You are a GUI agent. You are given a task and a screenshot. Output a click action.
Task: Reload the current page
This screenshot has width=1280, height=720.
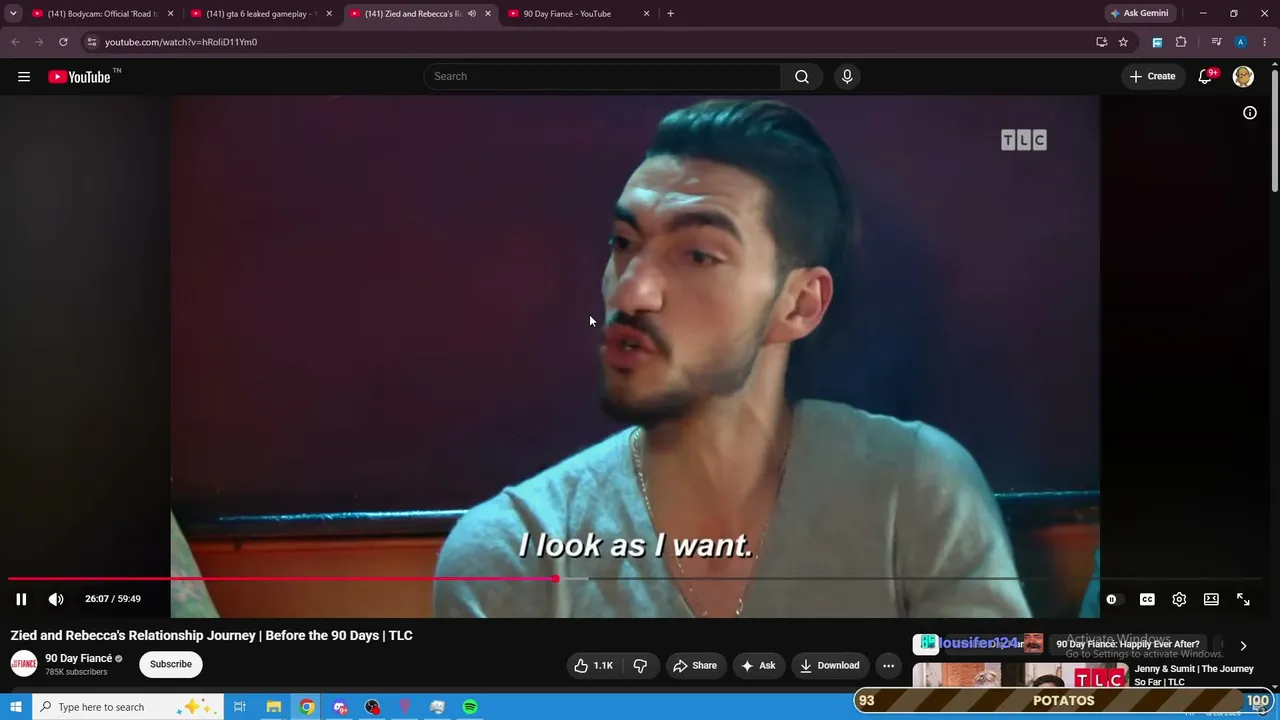(x=63, y=42)
